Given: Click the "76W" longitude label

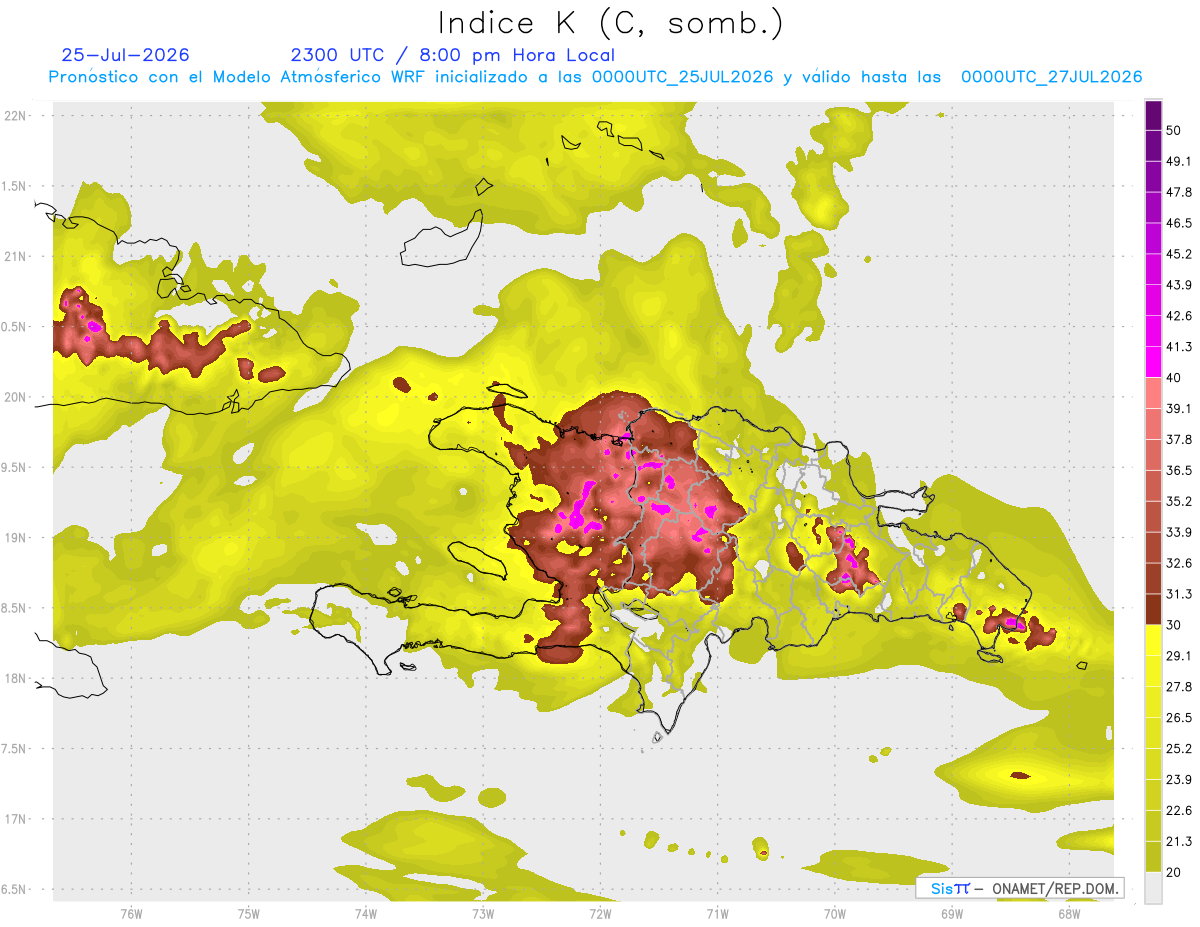Looking at the screenshot, I should pos(131,913).
